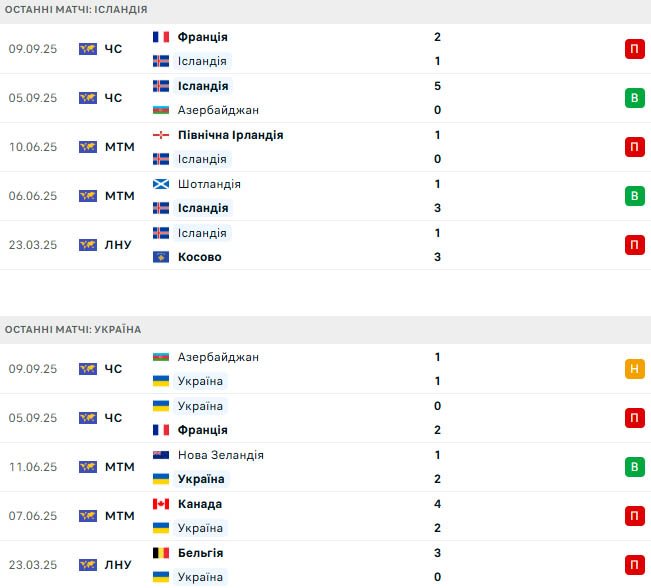This screenshot has height=588, width=651.
Task: Click the Kosovo flag icon
Action: pos(161,257)
